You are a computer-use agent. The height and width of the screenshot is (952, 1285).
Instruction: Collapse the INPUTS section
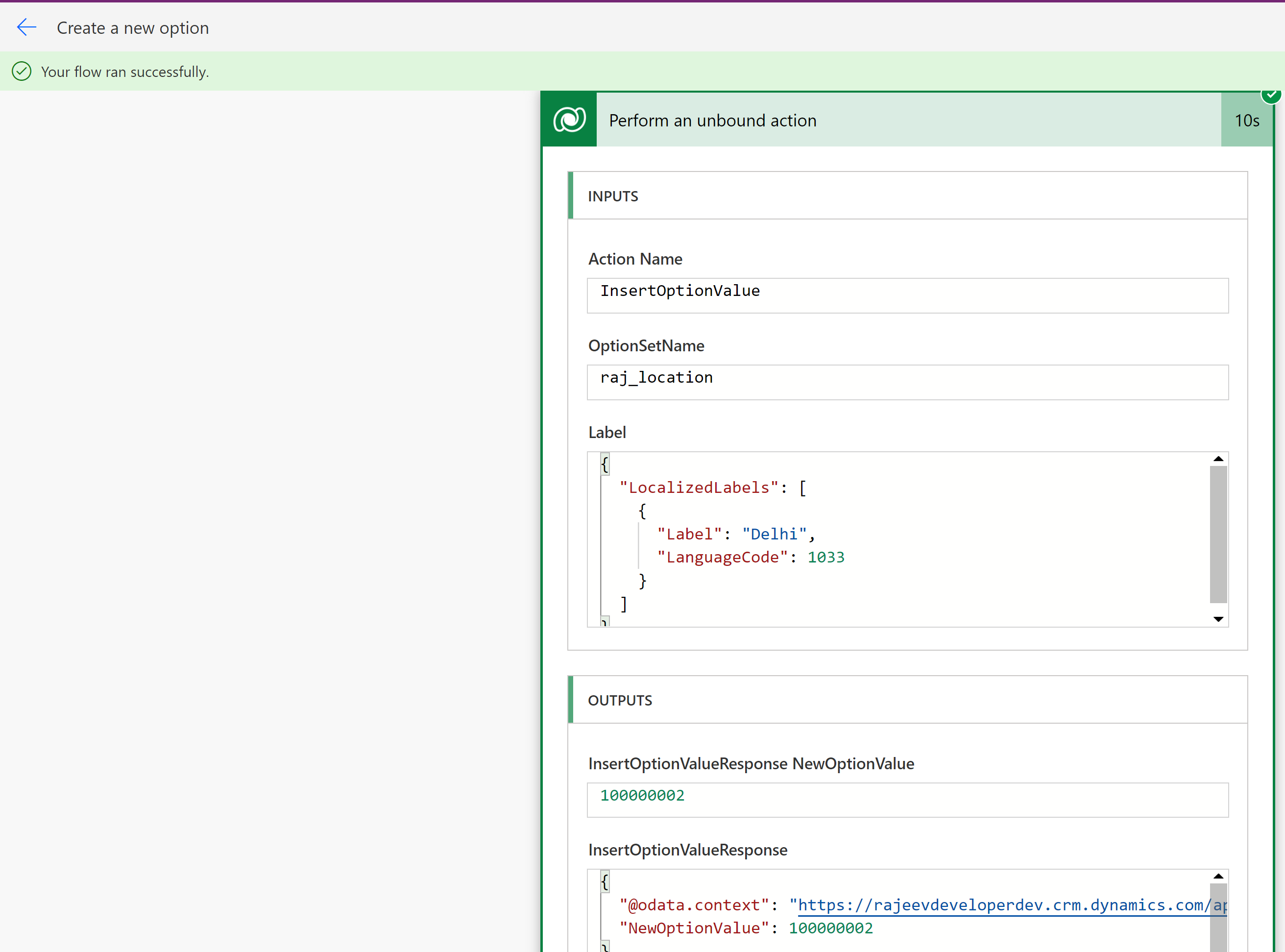click(x=612, y=195)
